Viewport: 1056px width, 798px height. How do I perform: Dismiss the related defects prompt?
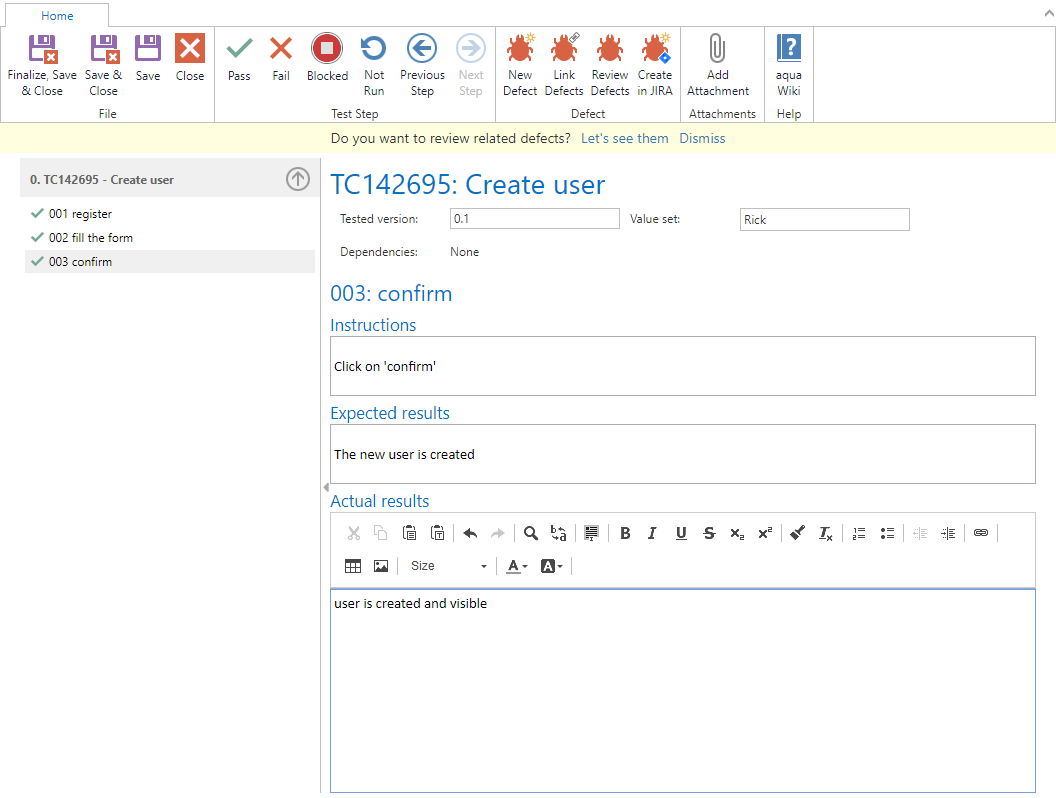pos(702,138)
